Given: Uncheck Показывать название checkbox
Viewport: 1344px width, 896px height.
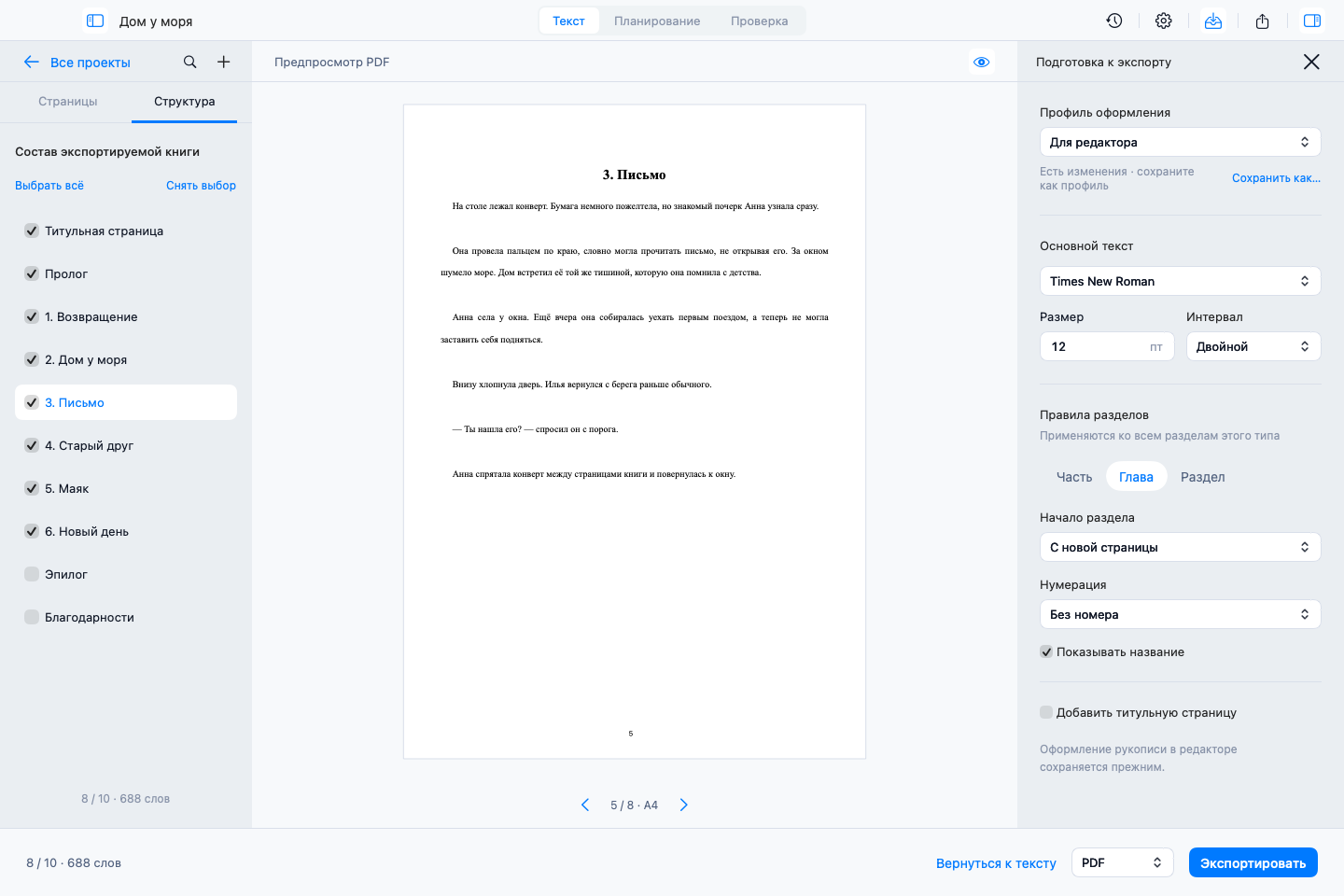Looking at the screenshot, I should tap(1046, 651).
